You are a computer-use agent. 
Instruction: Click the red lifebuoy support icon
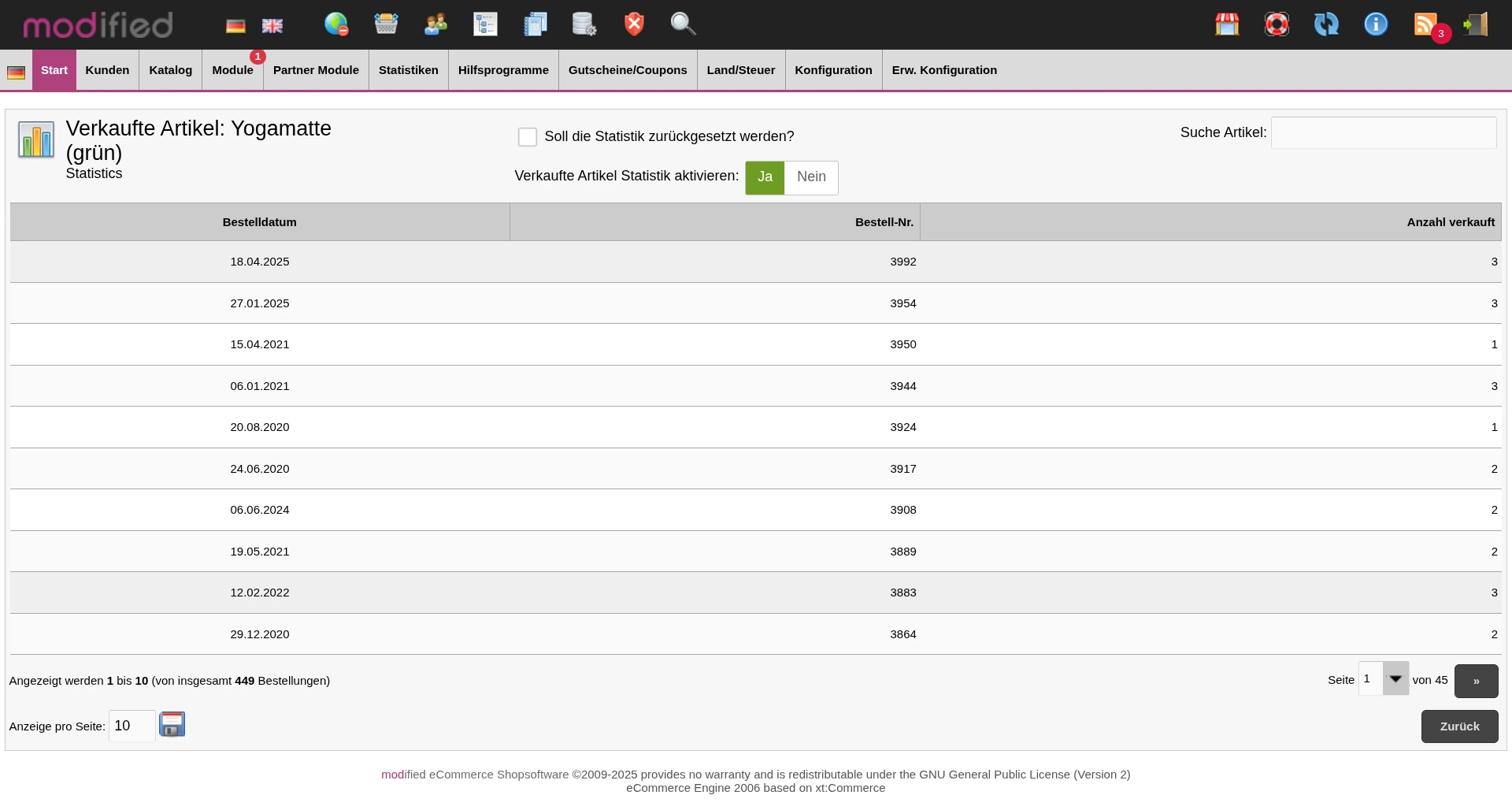pyautogui.click(x=1277, y=24)
